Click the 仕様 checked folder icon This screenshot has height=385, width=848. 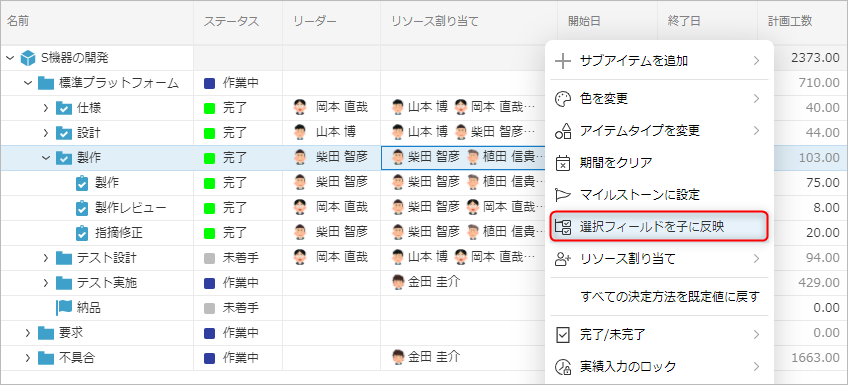64,108
